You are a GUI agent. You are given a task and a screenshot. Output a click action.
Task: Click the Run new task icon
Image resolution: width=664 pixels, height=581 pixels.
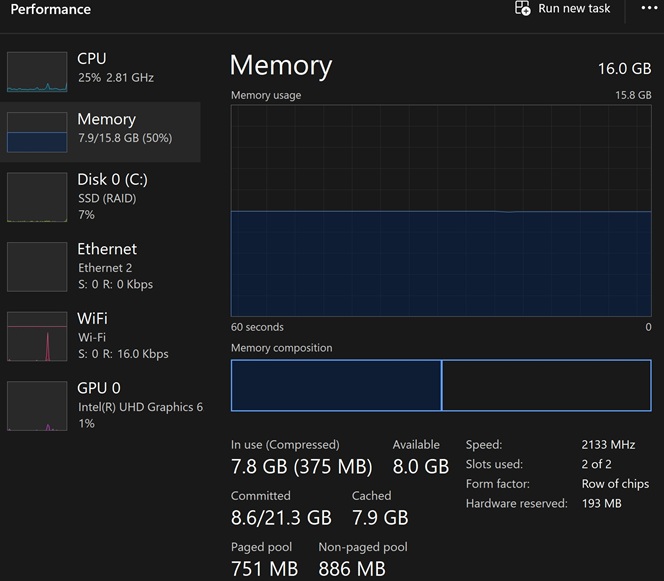pos(522,8)
